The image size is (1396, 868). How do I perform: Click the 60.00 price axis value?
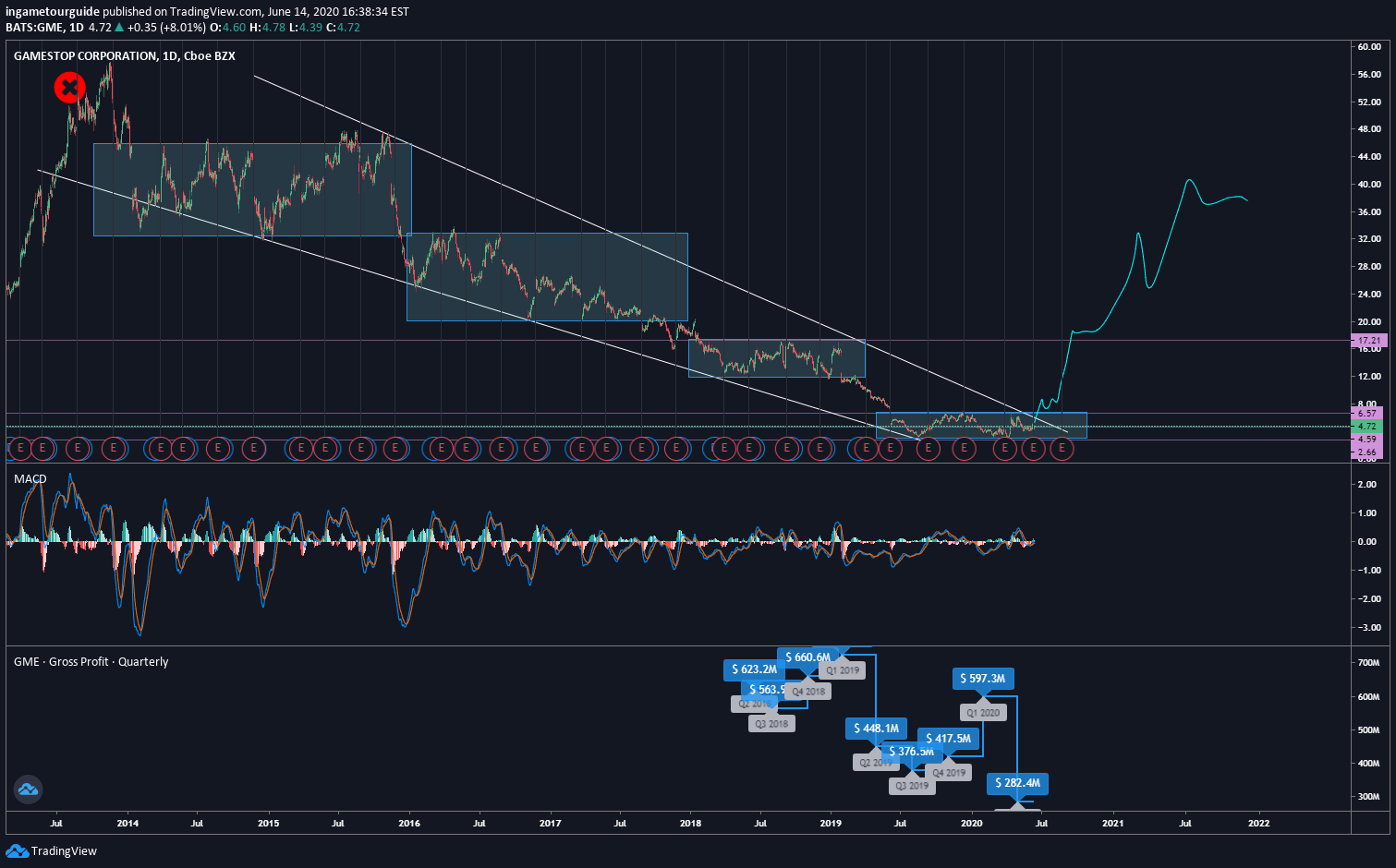(x=1368, y=46)
